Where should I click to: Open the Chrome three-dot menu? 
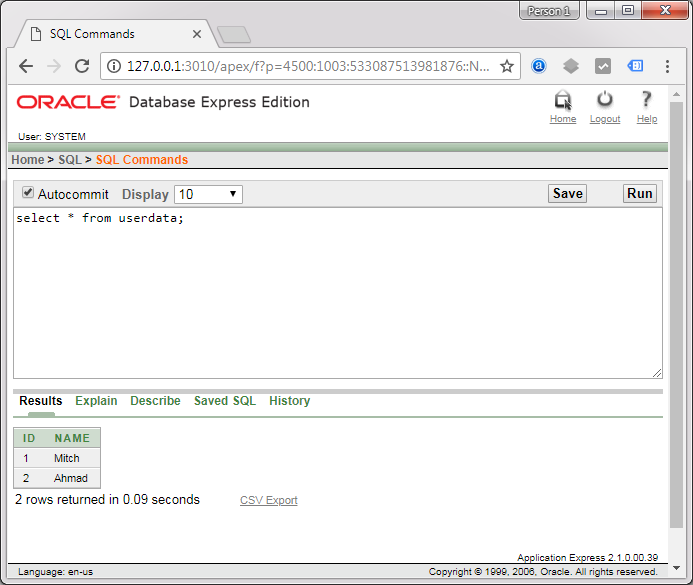pyautogui.click(x=667, y=66)
